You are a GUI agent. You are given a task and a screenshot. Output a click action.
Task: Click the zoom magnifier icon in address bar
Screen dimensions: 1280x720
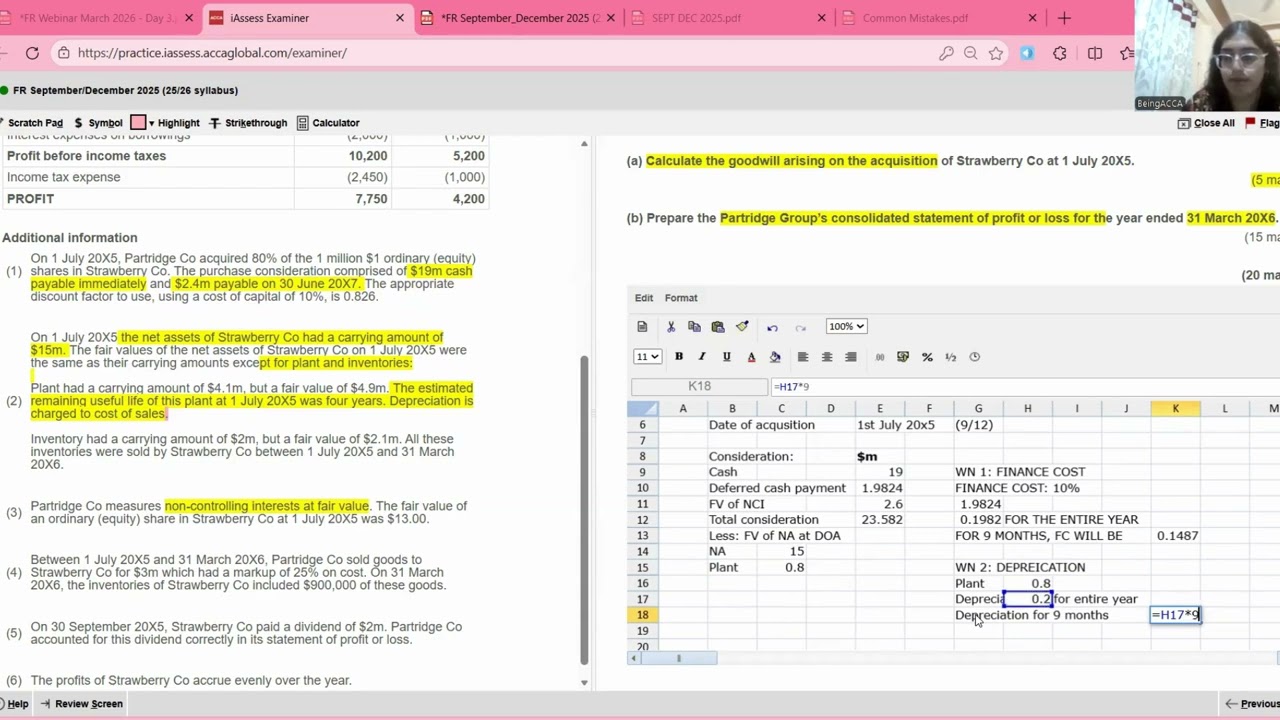coord(970,53)
